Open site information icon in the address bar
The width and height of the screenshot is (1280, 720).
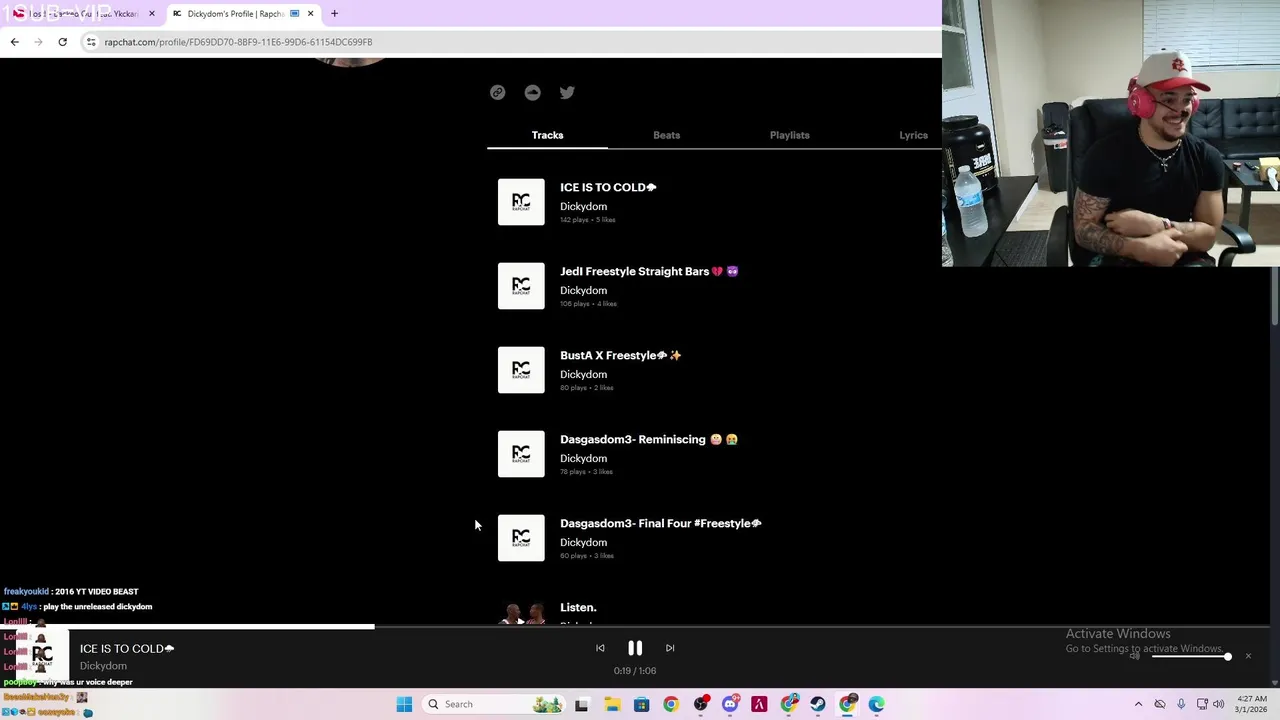point(91,42)
